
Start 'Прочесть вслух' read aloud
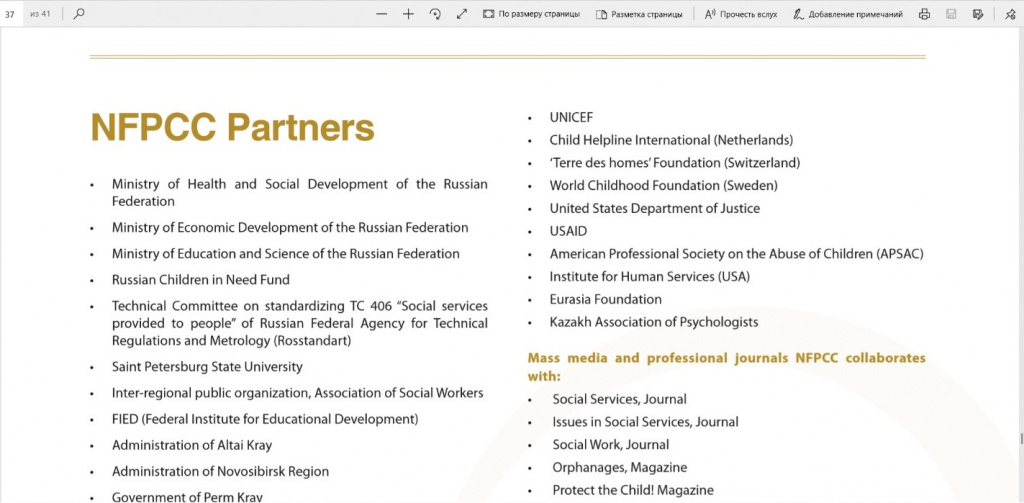[x=741, y=14]
